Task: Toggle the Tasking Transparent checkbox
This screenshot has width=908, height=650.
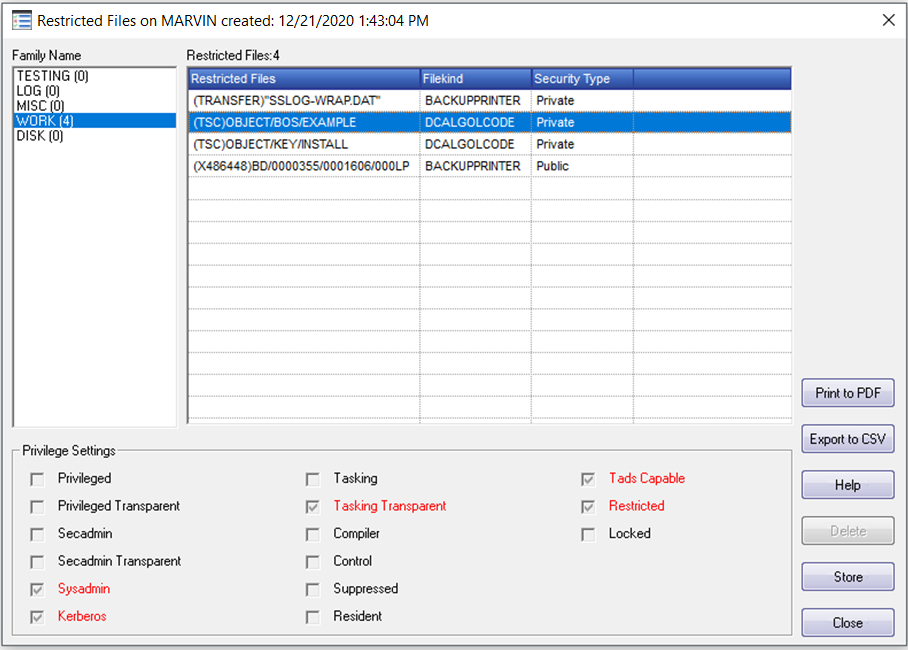Action: tap(313, 507)
